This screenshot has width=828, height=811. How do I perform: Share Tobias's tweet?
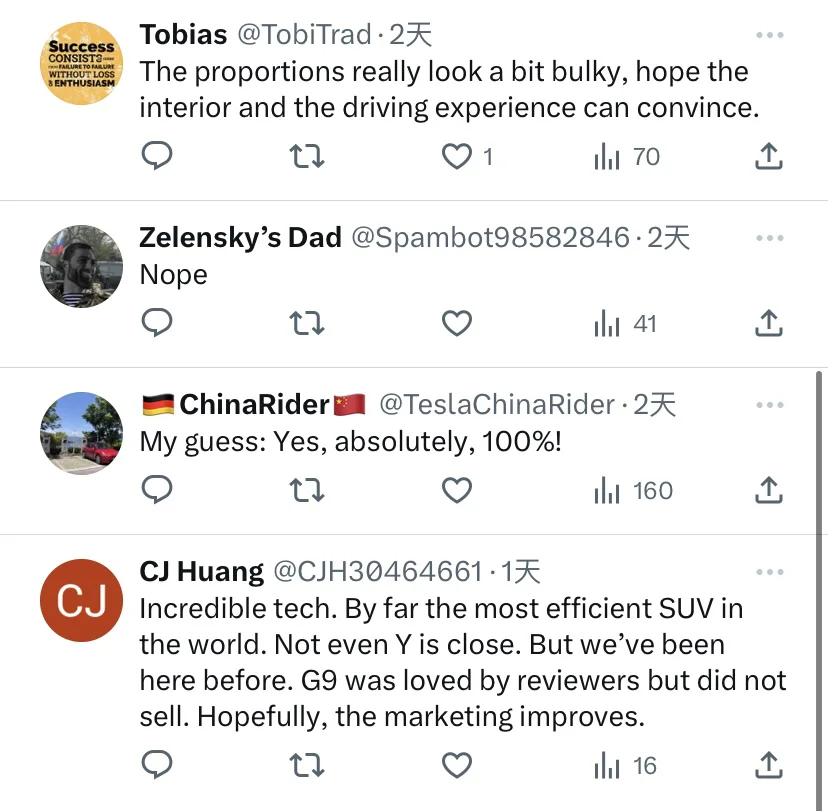point(767,157)
